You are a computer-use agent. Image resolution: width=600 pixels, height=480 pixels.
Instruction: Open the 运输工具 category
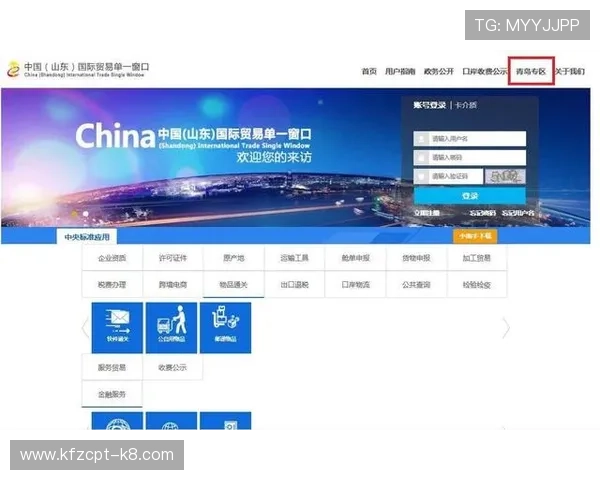(294, 258)
